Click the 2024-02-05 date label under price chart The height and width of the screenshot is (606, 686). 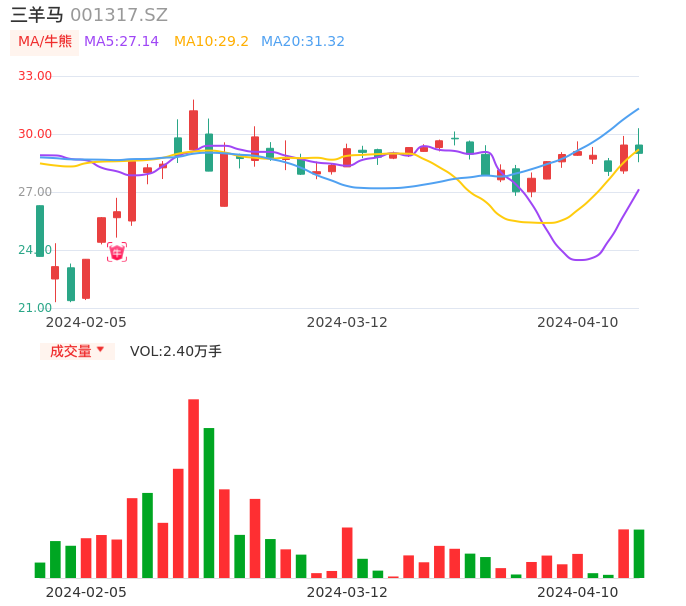click(86, 322)
